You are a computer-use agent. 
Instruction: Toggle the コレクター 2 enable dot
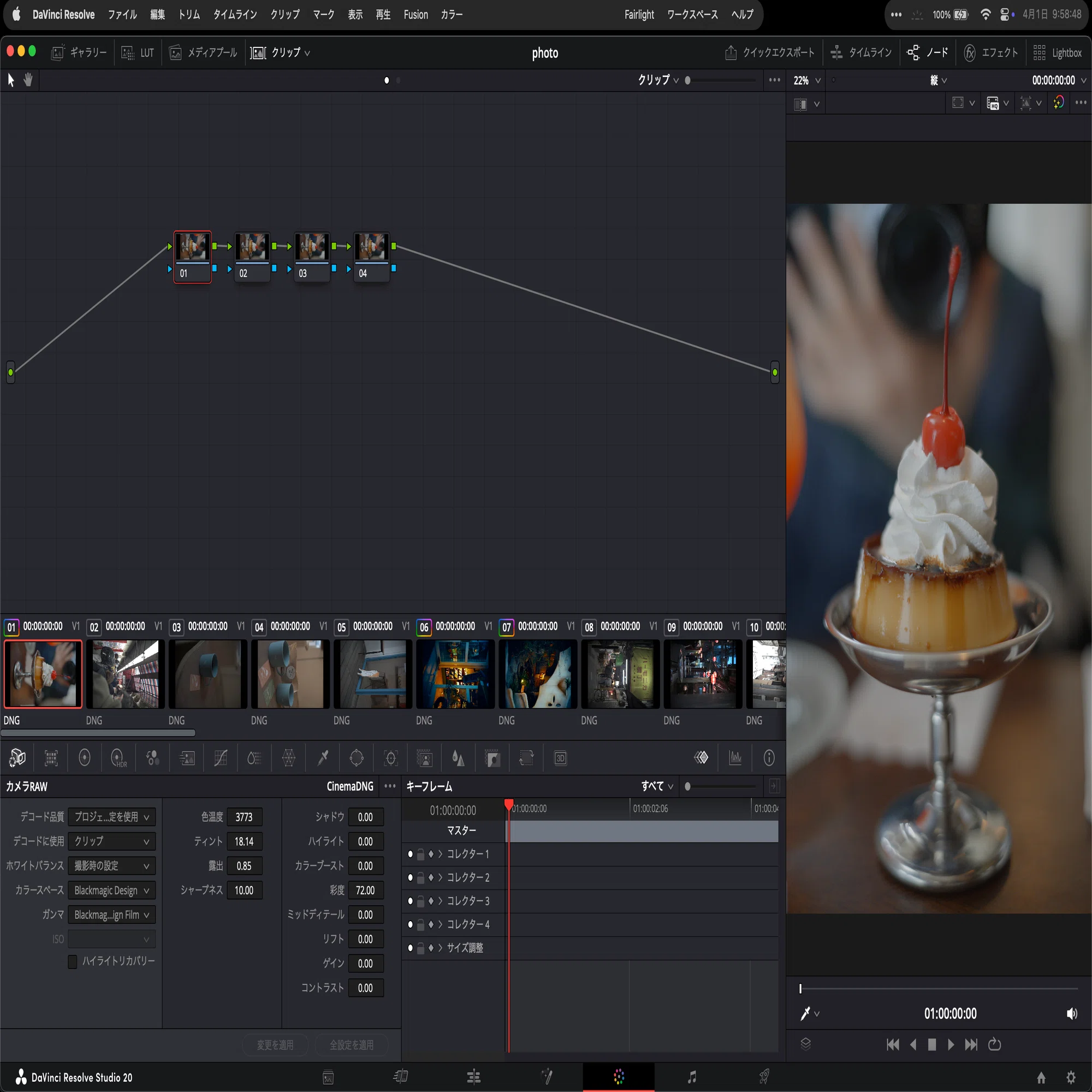coord(411,877)
